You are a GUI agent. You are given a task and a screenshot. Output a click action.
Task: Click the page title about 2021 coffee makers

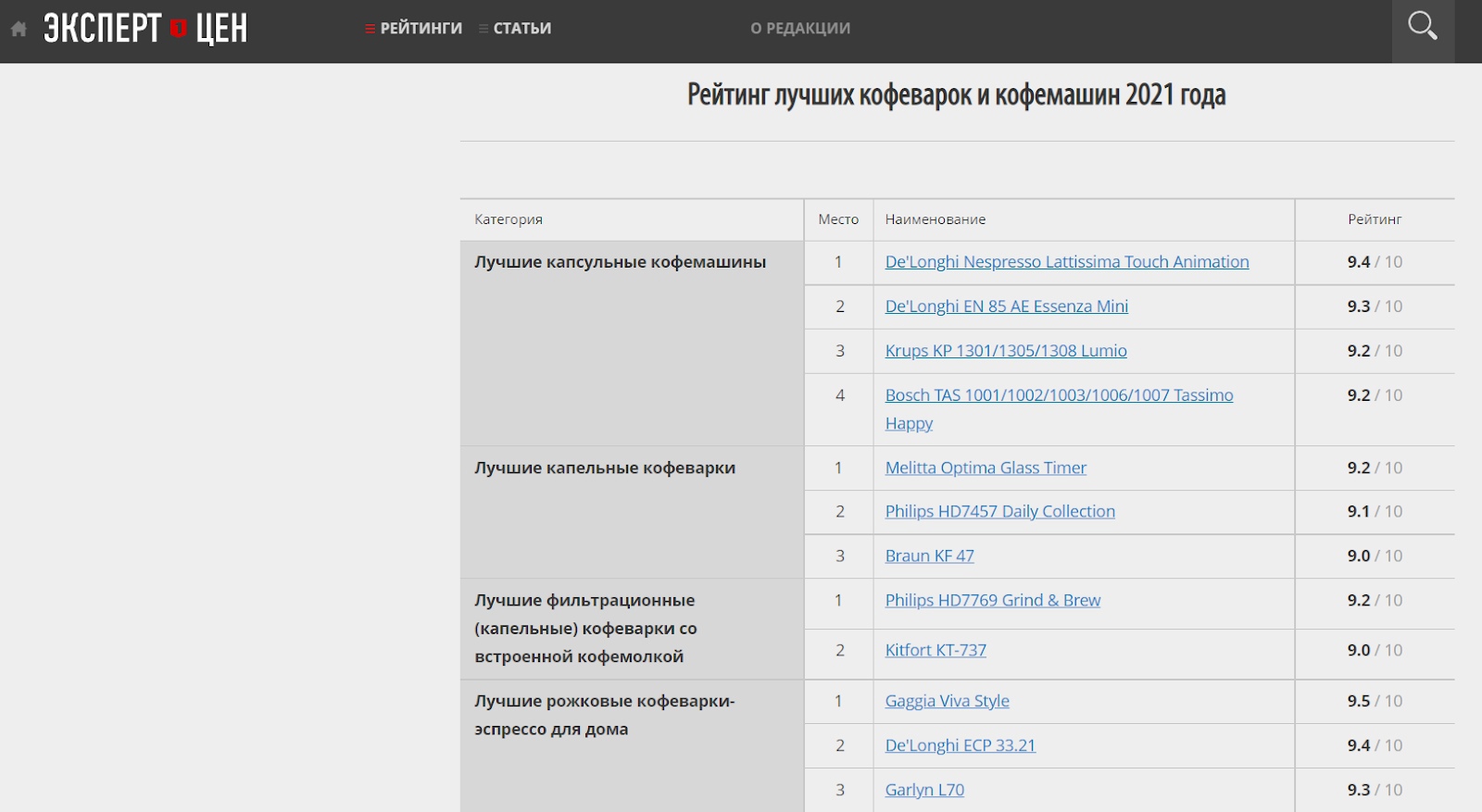[x=956, y=94]
